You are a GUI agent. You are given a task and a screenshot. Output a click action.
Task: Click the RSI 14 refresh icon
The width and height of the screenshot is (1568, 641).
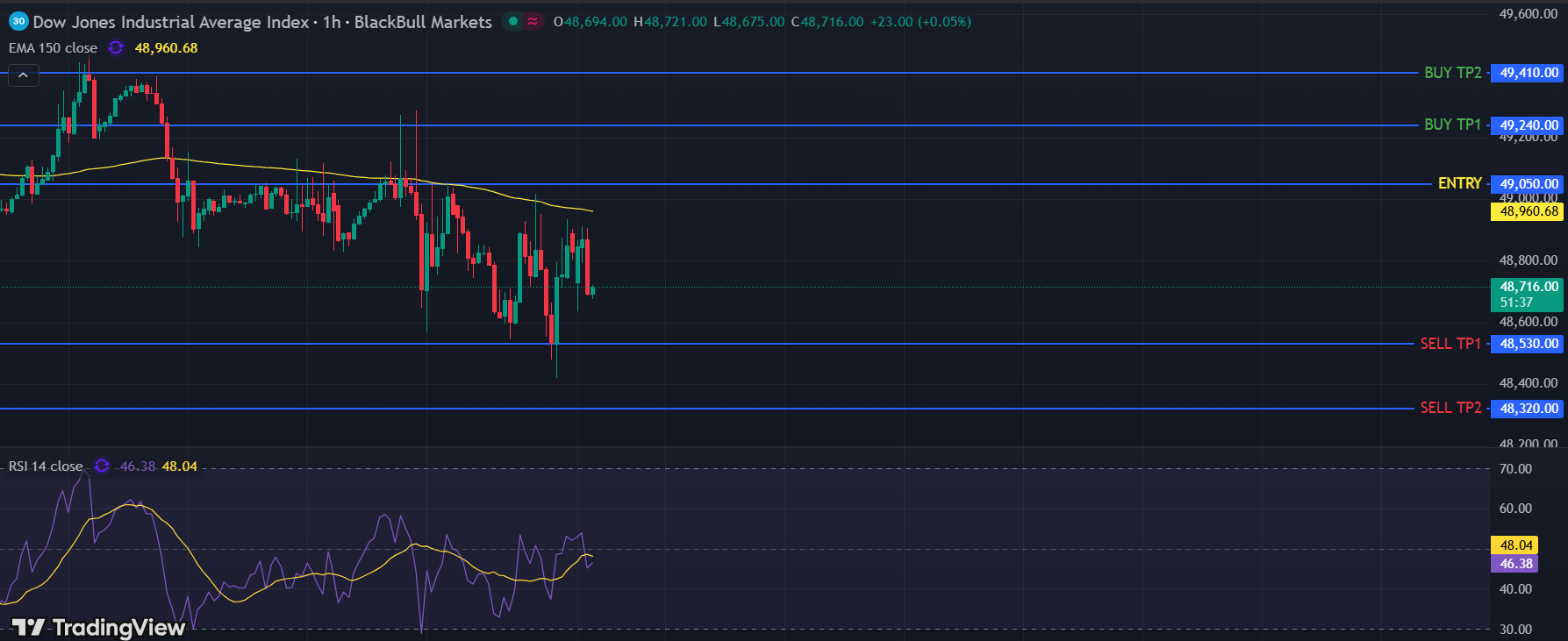(102, 466)
